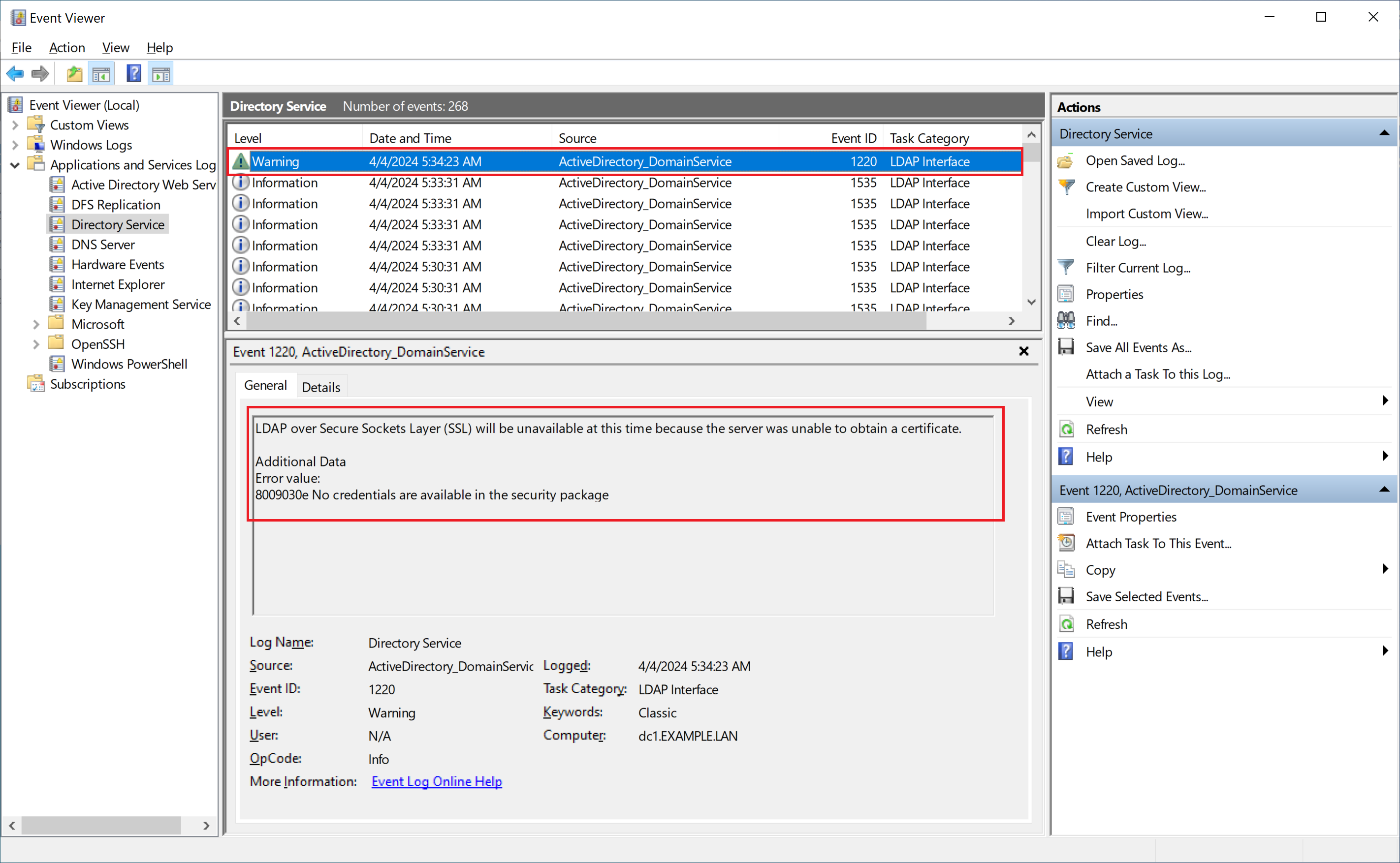
Task: Click Clear Log action
Action: tap(1115, 242)
